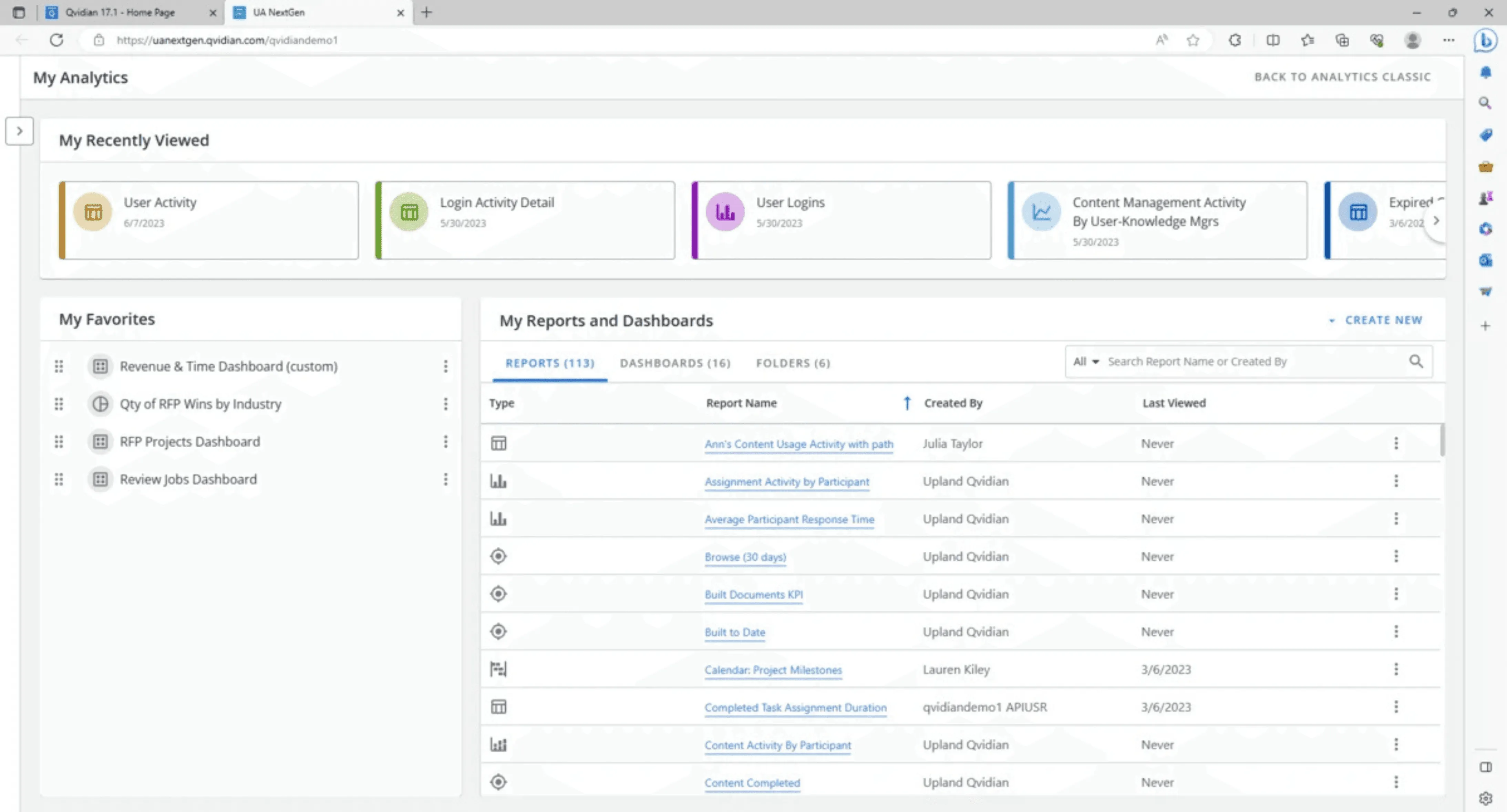Click the Content Management Activity line chart icon
This screenshot has height=812, width=1507.
(1041, 212)
